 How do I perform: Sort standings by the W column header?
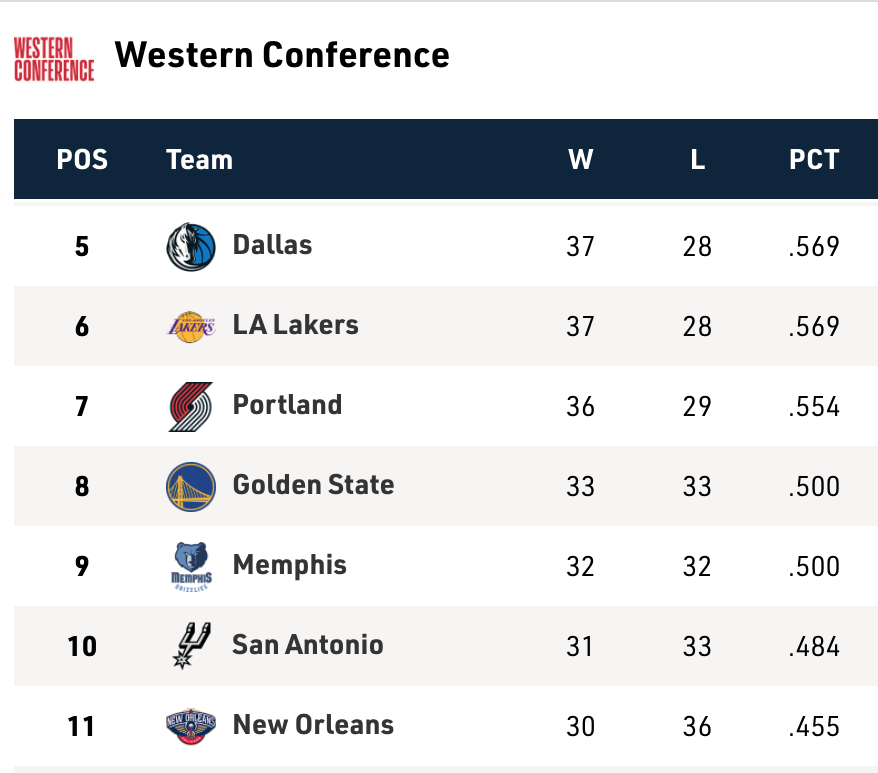pos(581,160)
